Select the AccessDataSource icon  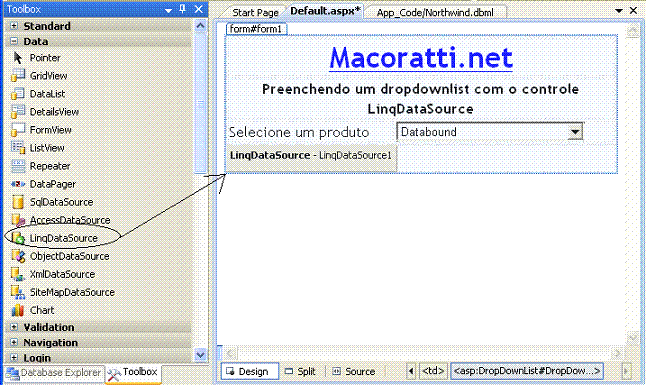tap(18, 220)
